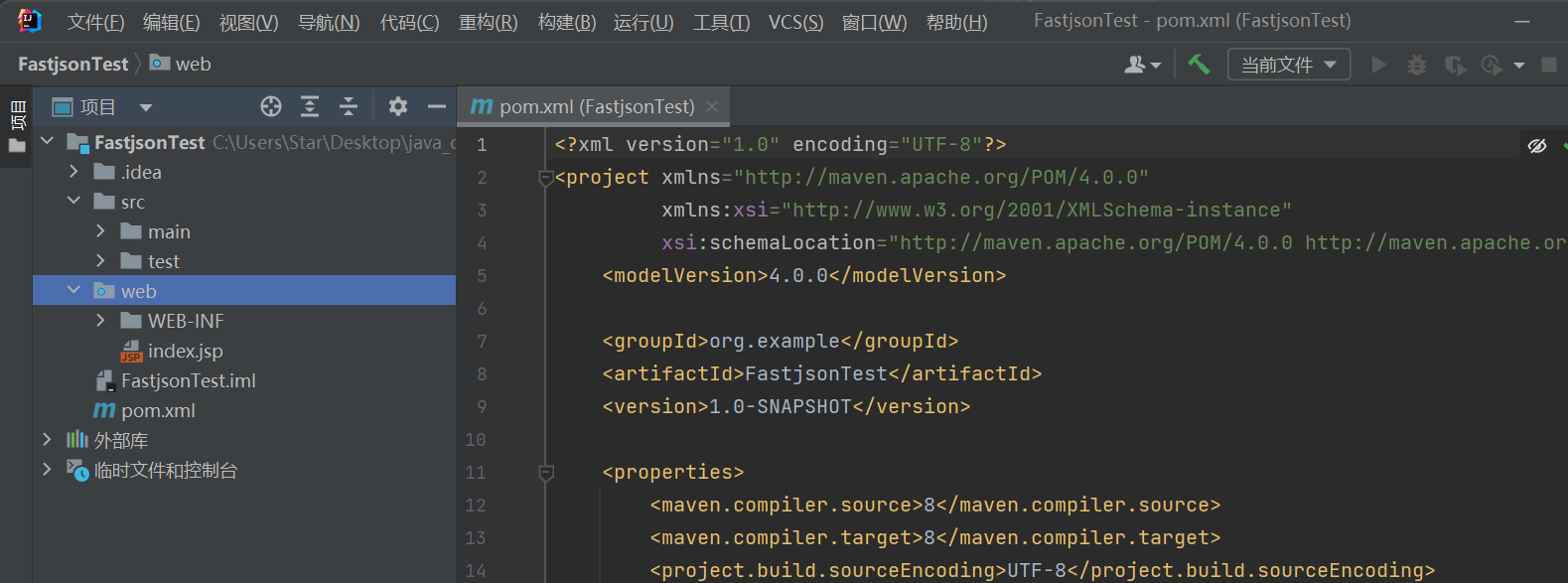Viewport: 1568px width, 583px height.
Task: Open the 帮助(H) menu
Action: tap(956, 22)
